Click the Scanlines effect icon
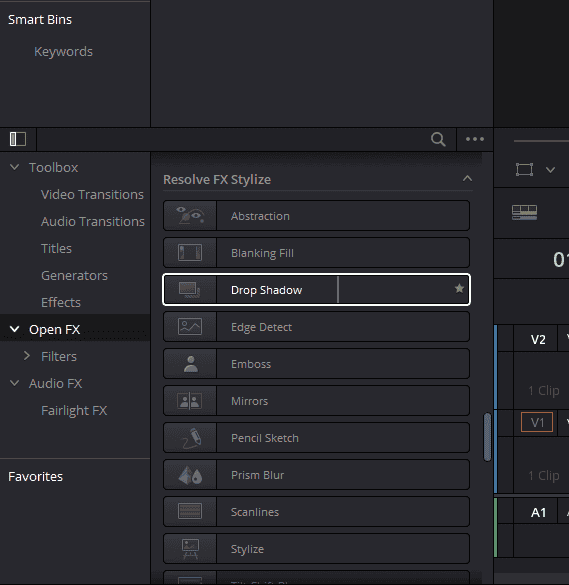The image size is (569, 585). 190,511
